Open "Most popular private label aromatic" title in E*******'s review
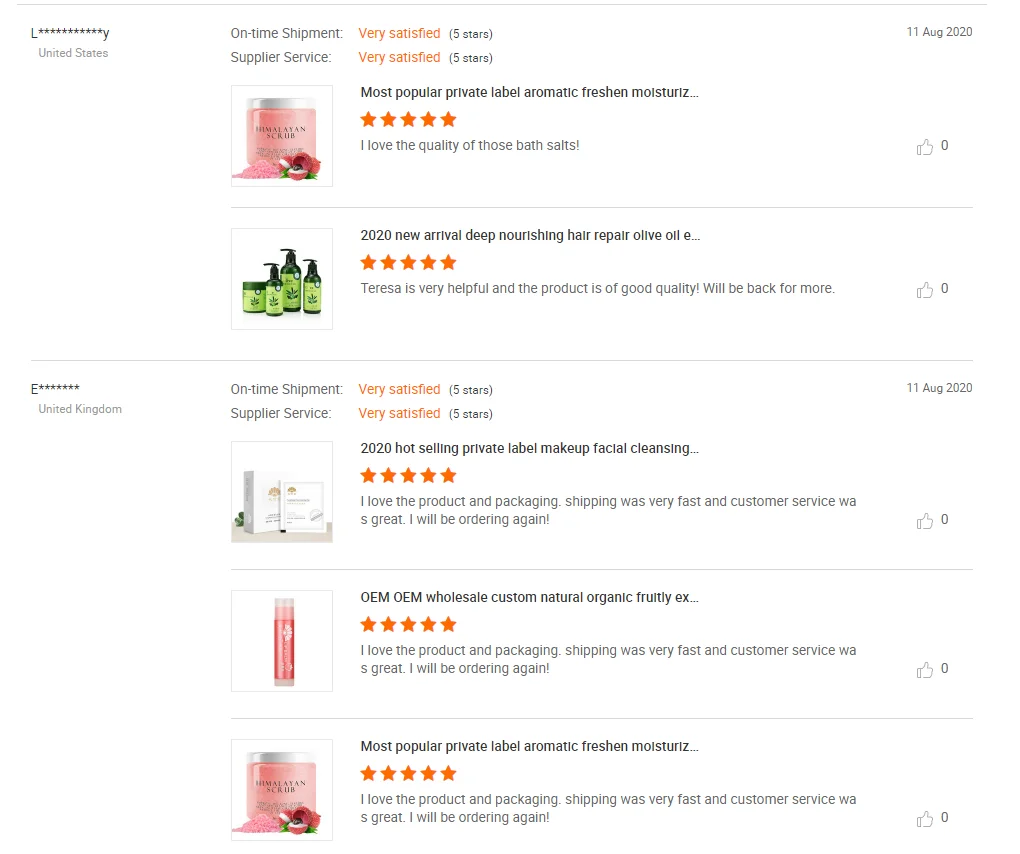This screenshot has height=854, width=1020. [529, 746]
